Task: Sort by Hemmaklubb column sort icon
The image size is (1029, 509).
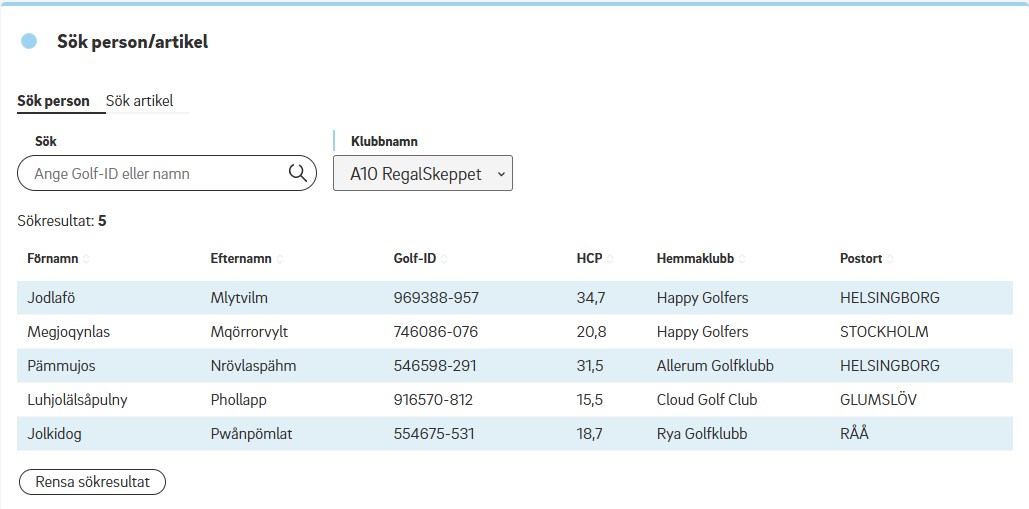Action: 742,259
